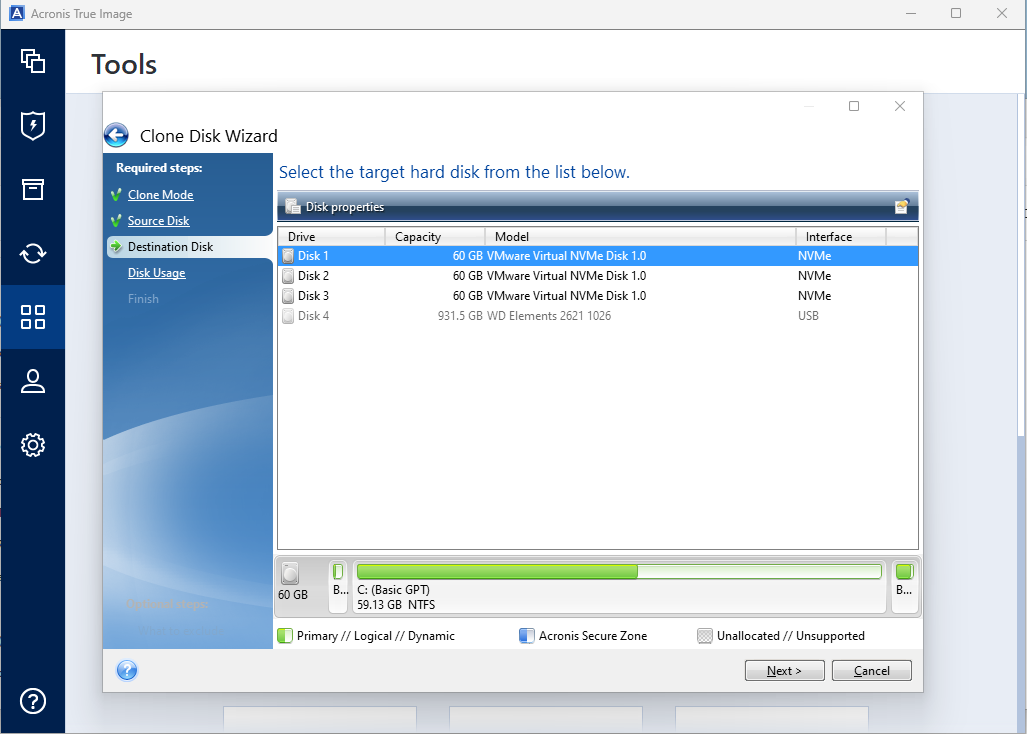Cancel the Clone Disk Wizard
Image resolution: width=1027 pixels, height=734 pixels.
(871, 671)
